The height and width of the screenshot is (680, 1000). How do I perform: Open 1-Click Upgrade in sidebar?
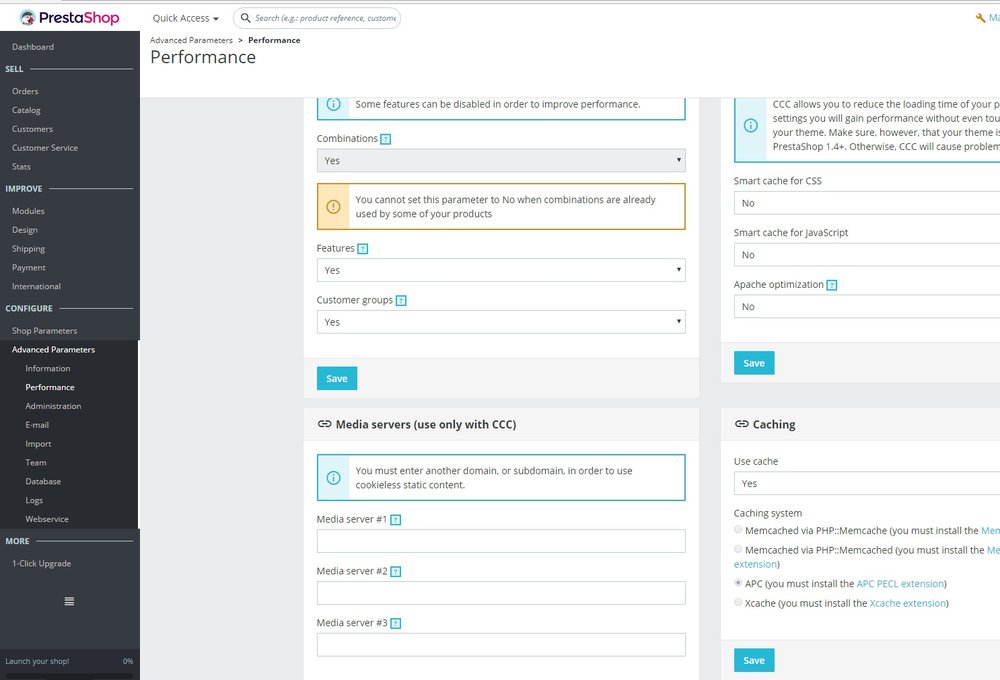41,564
